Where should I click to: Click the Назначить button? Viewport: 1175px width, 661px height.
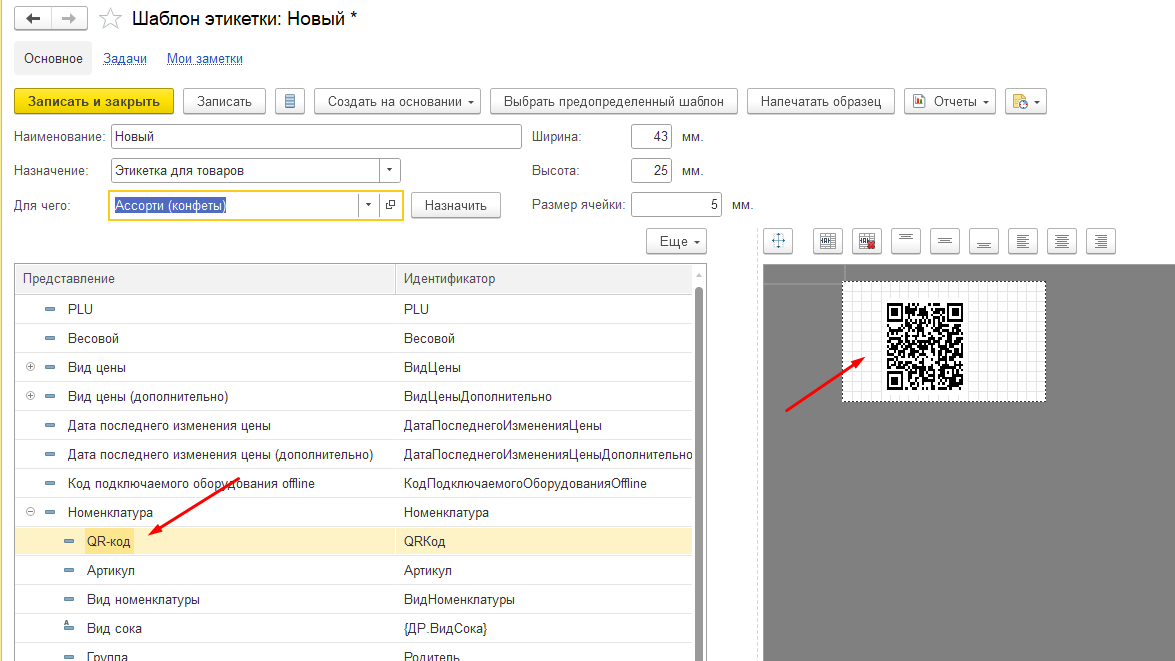point(456,205)
